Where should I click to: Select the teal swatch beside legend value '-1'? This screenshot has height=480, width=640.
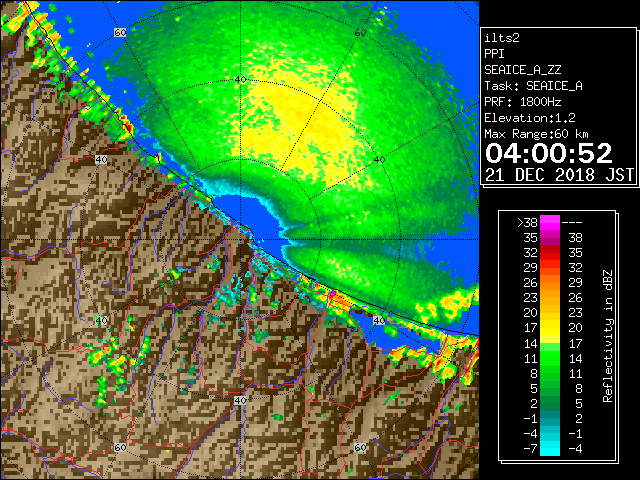pyautogui.click(x=550, y=418)
